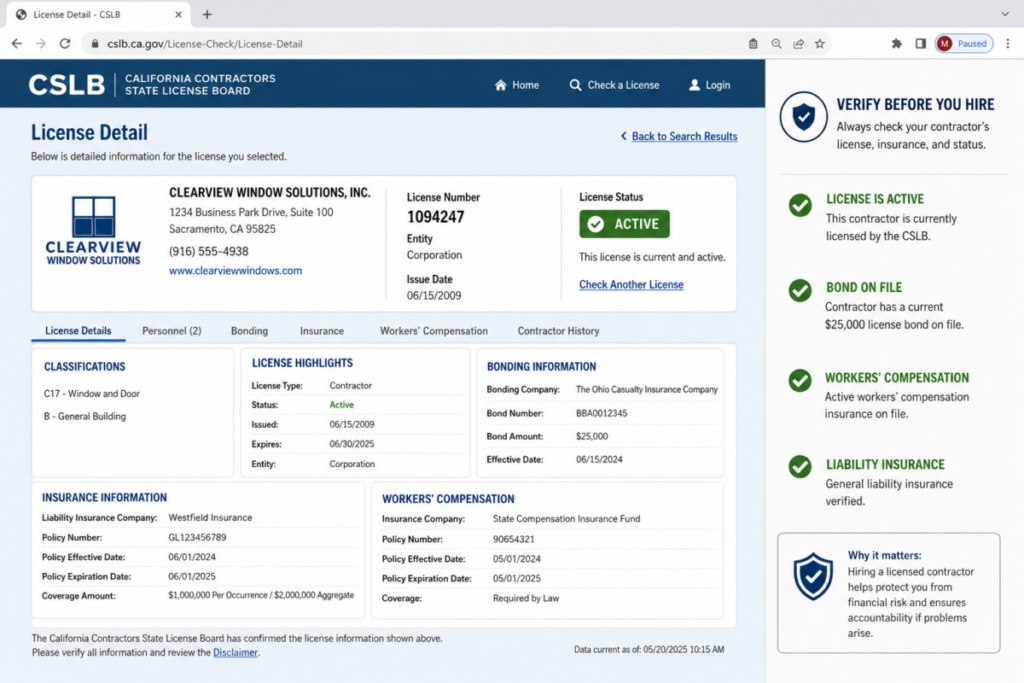Open Check a License in navigation

pyautogui.click(x=615, y=85)
